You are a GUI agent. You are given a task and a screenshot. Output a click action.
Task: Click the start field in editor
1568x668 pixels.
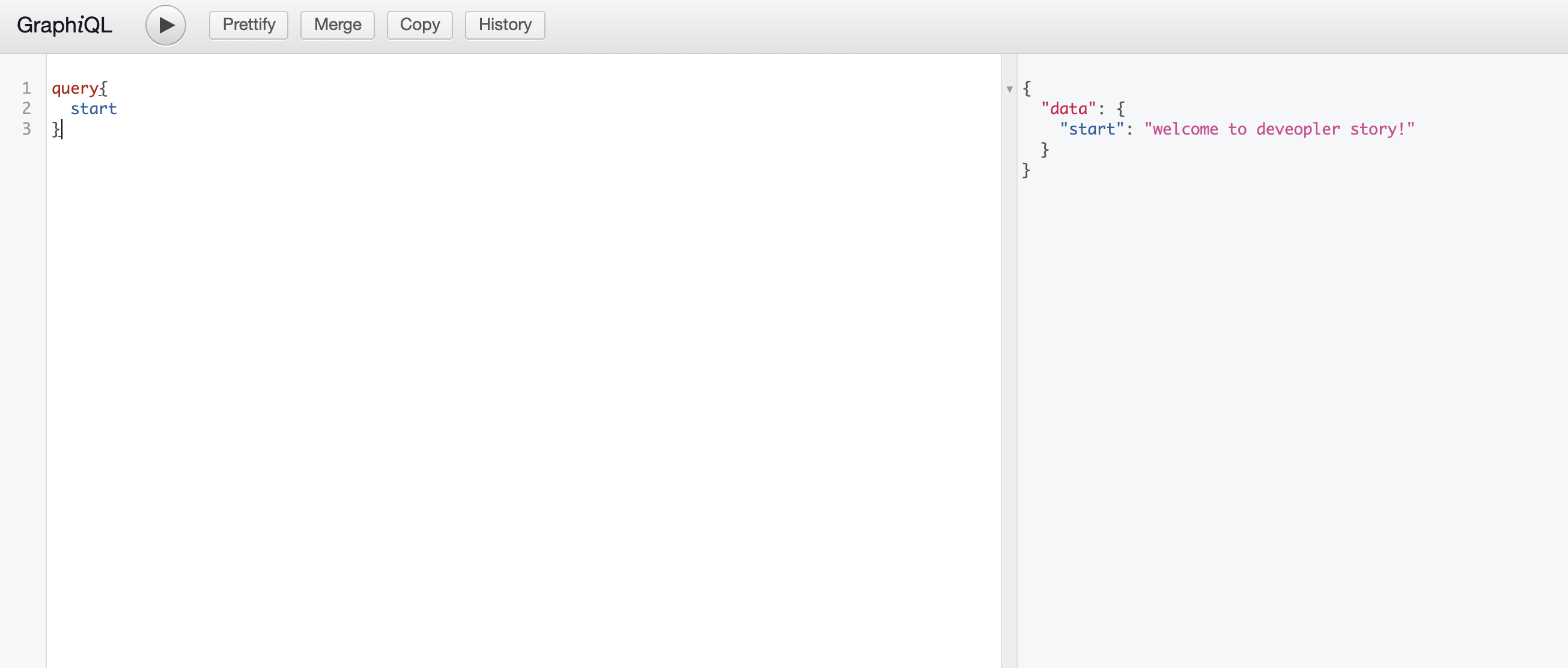point(93,109)
